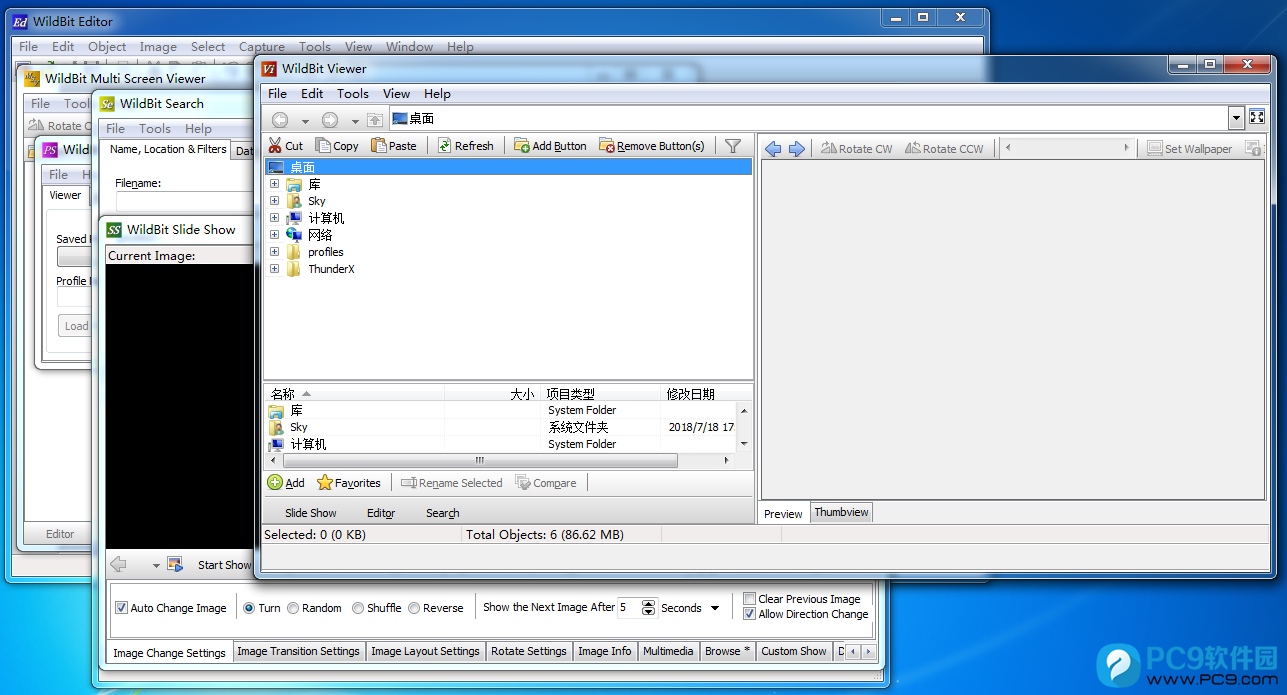Screen dimensions: 1287x695
Task: Expand the profiles folder node
Action: 274,252
